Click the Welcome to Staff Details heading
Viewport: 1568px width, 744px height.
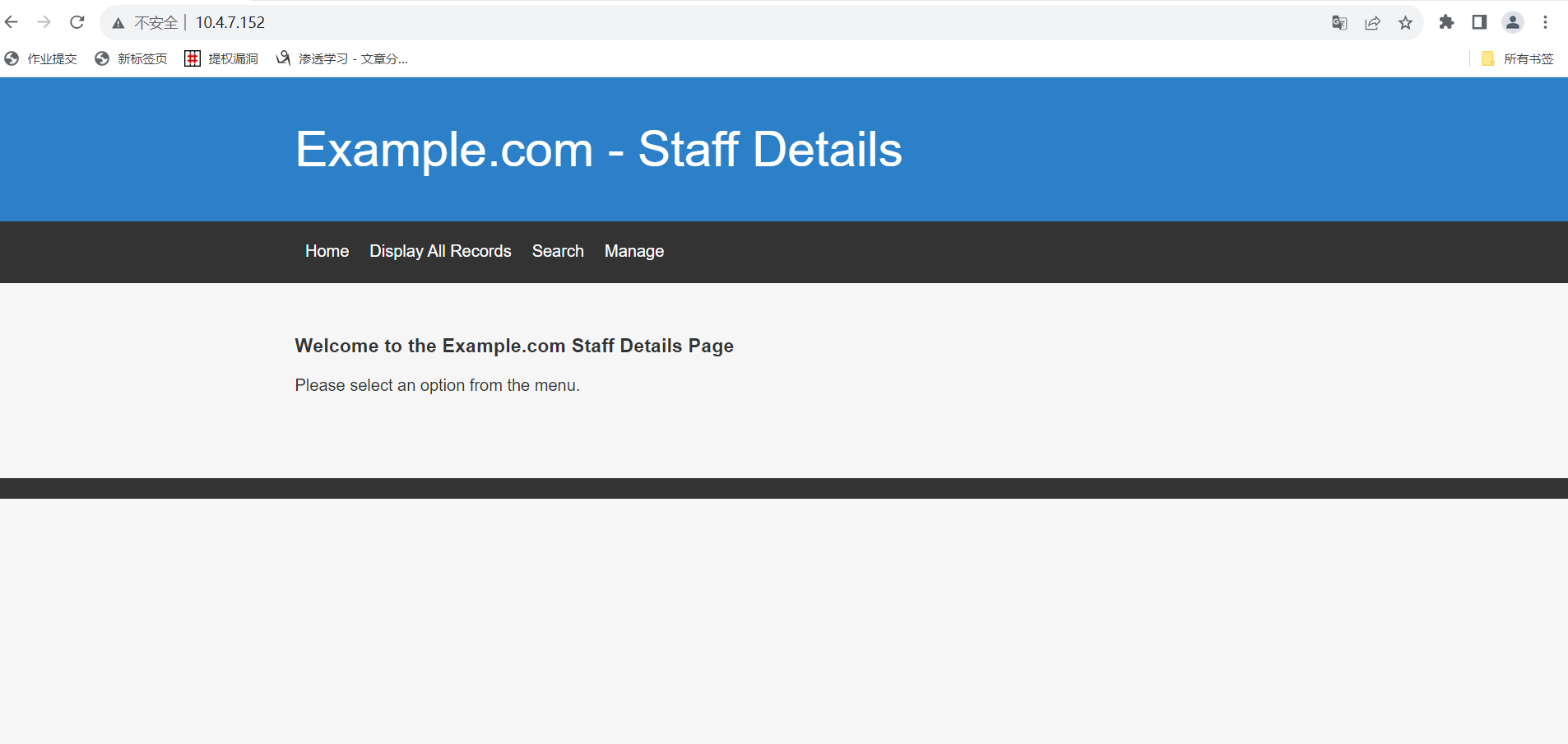tap(514, 346)
